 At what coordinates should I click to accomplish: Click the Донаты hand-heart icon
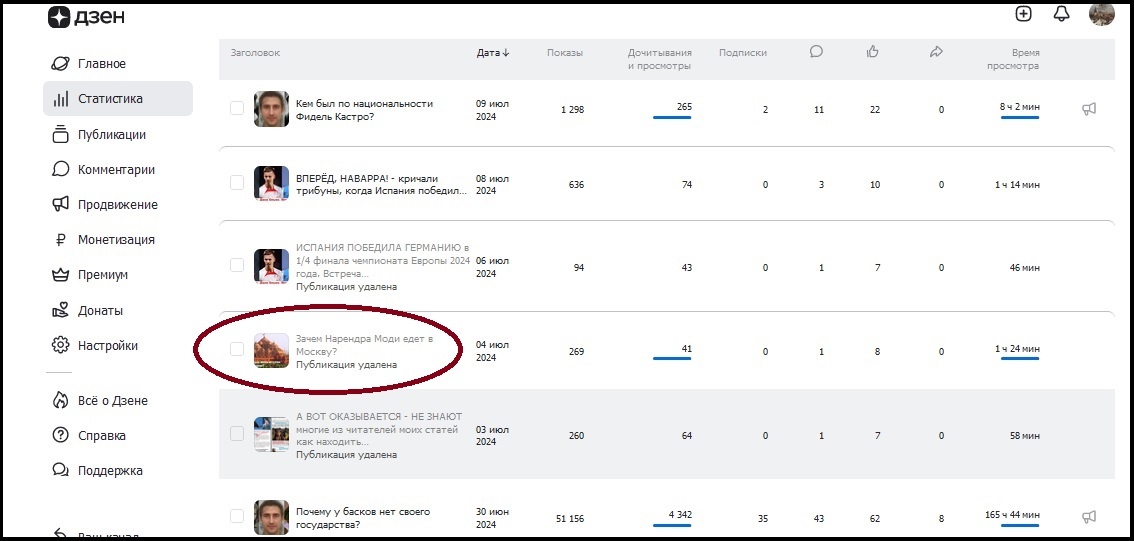coord(60,310)
